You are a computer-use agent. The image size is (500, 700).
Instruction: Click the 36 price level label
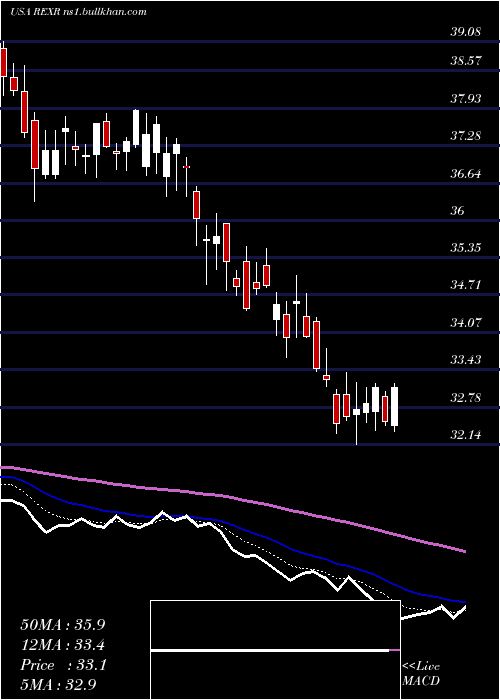[x=458, y=210]
